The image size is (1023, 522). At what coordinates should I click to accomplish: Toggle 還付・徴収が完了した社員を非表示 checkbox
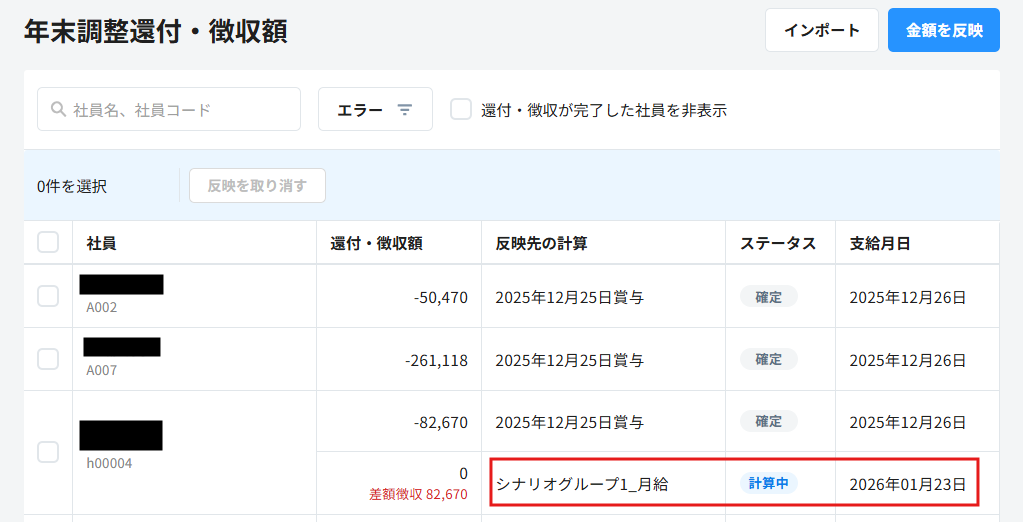pos(461,110)
